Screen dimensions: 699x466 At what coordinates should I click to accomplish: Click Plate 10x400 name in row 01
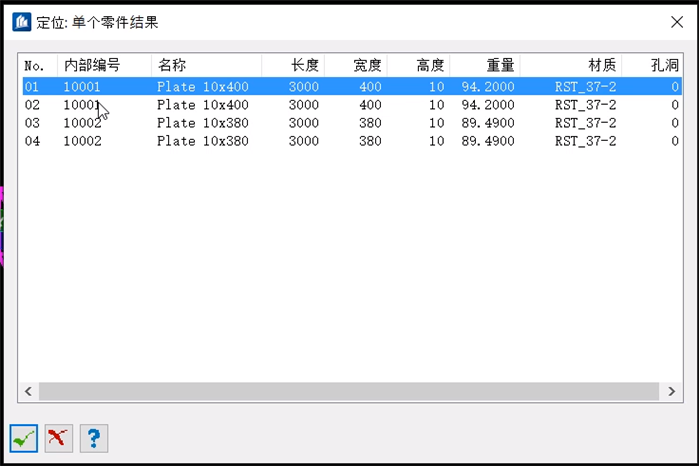203,87
